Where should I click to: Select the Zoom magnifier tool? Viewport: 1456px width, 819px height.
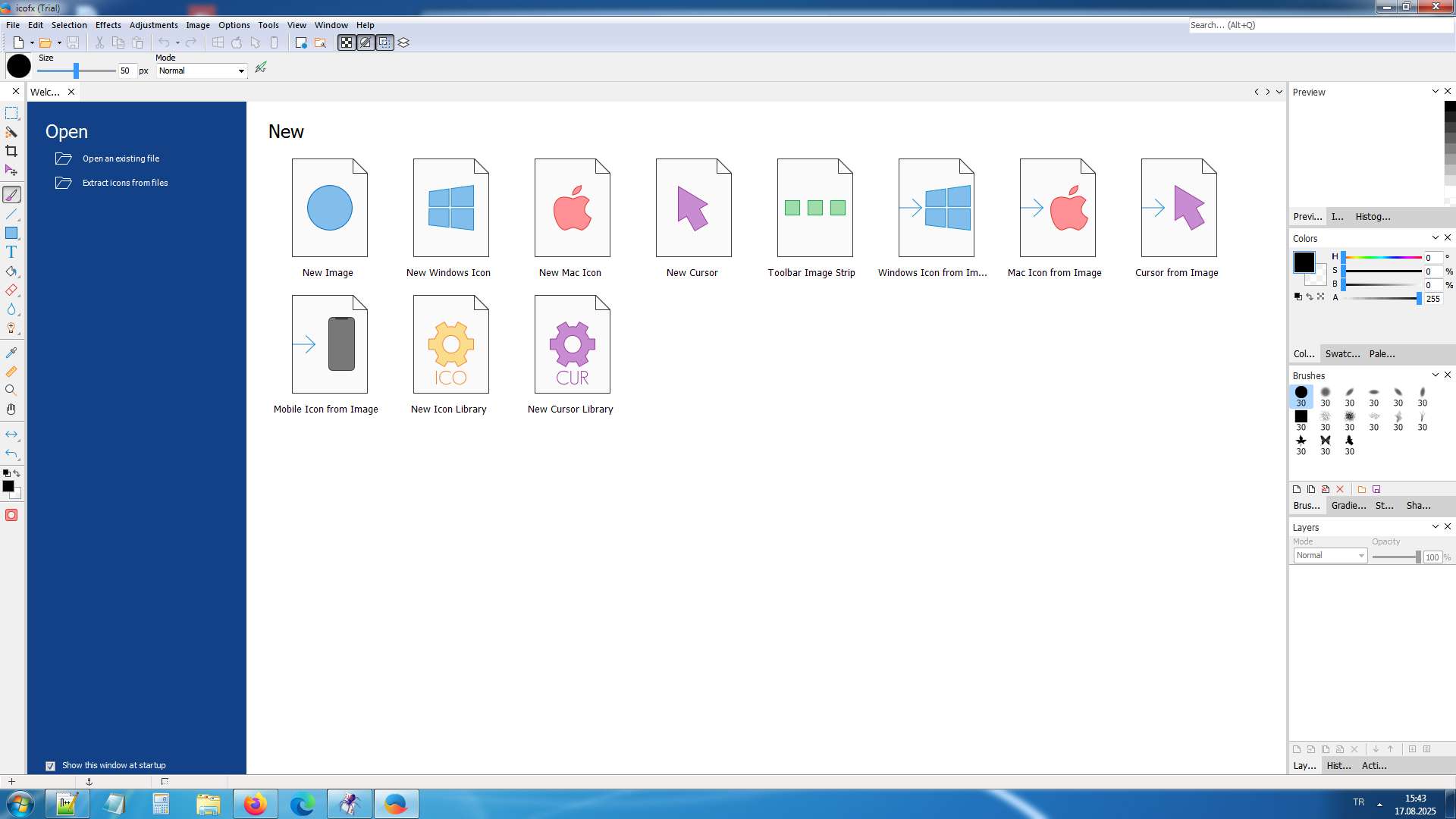11,390
